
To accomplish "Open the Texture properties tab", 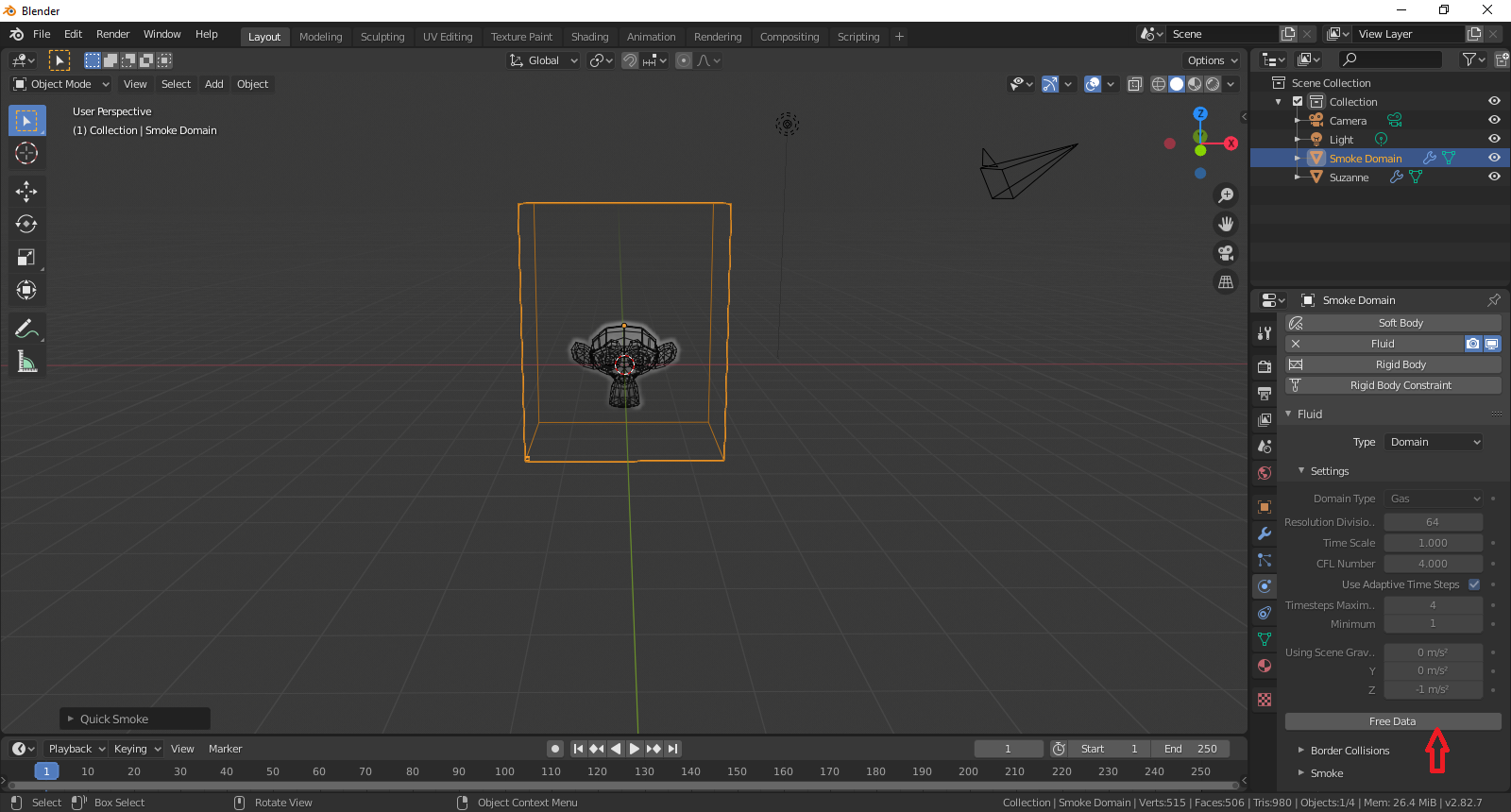I will click(x=1265, y=700).
